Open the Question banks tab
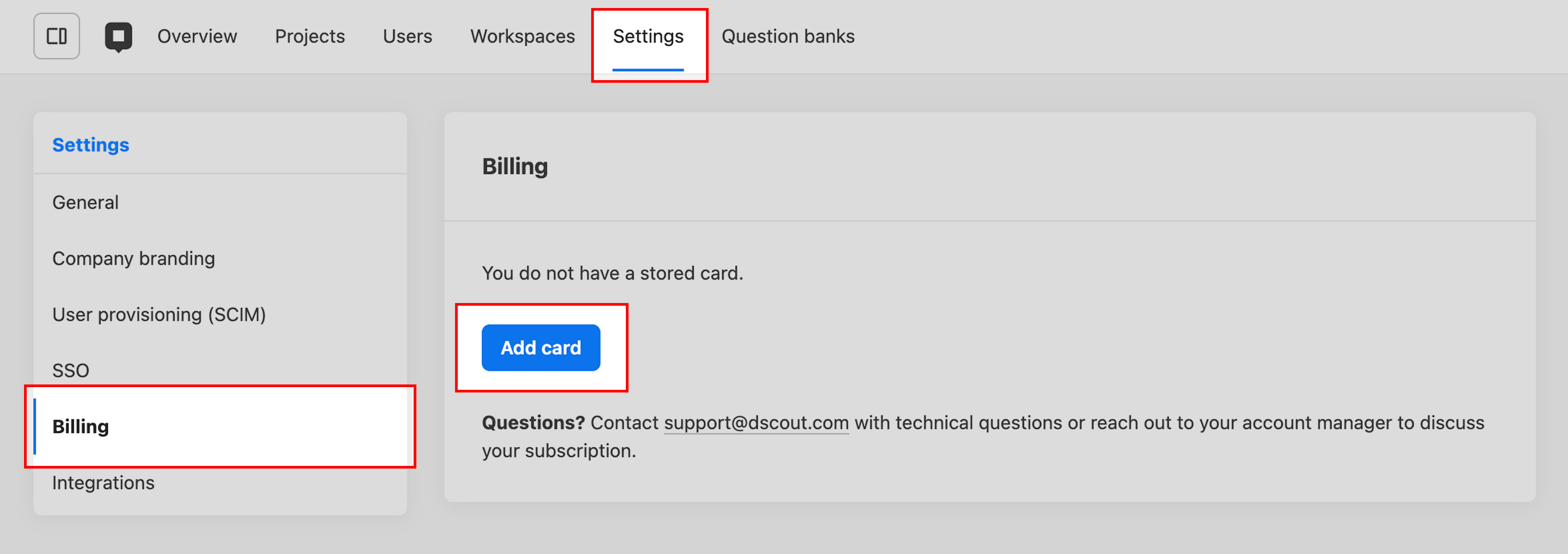Screen dimensions: 1568x554 click(x=788, y=36)
